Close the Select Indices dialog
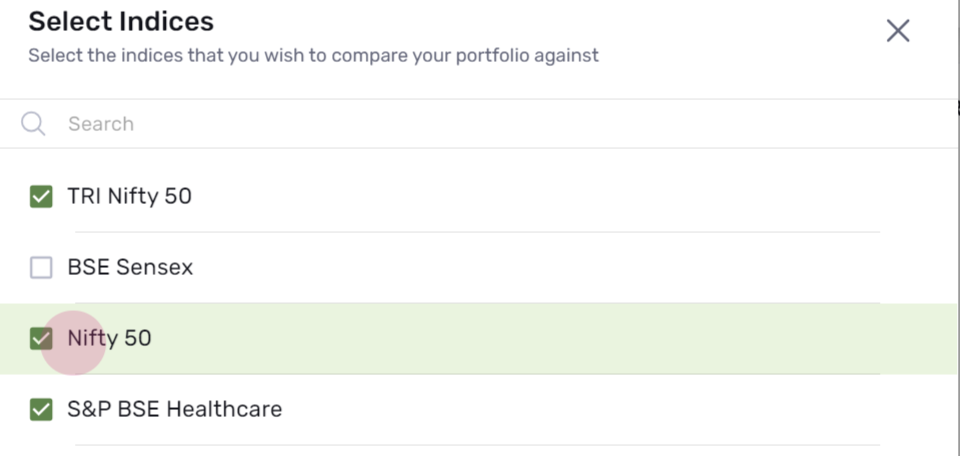This screenshot has height=456, width=960. click(898, 31)
